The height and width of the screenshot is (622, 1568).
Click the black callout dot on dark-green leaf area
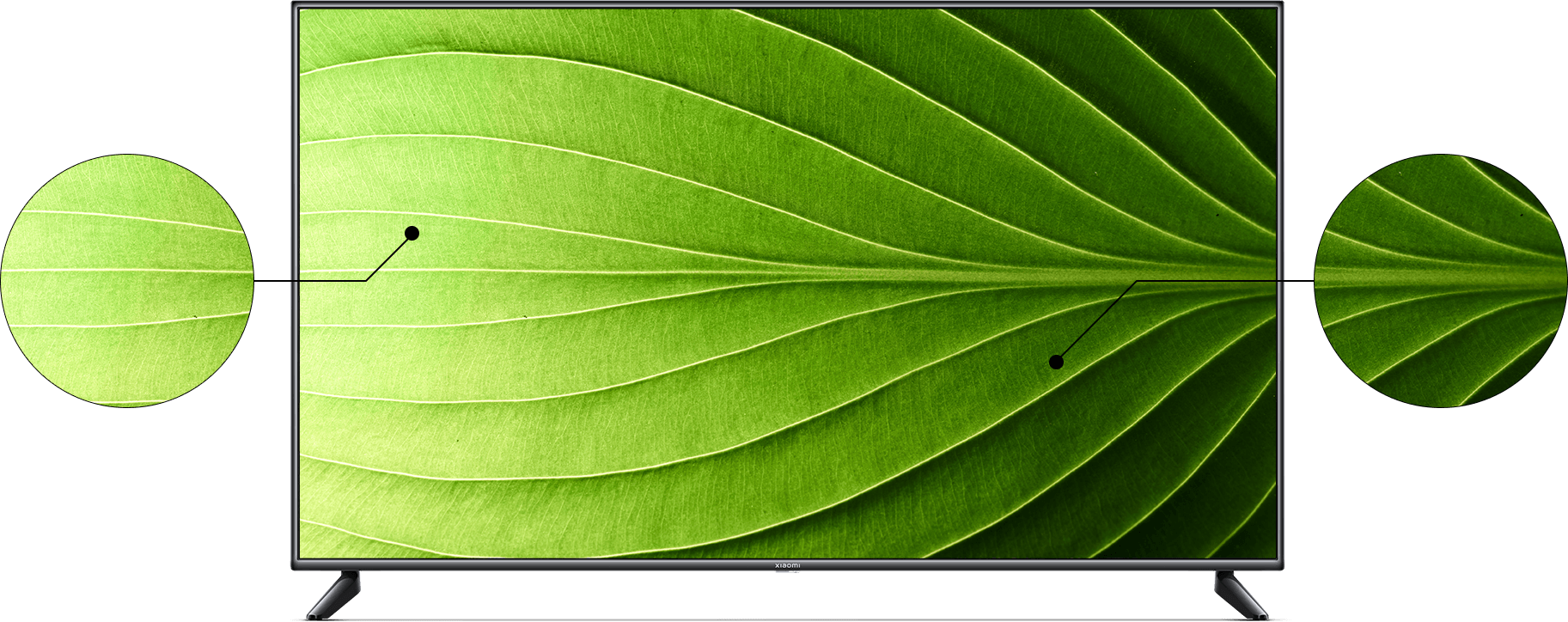1057,363
